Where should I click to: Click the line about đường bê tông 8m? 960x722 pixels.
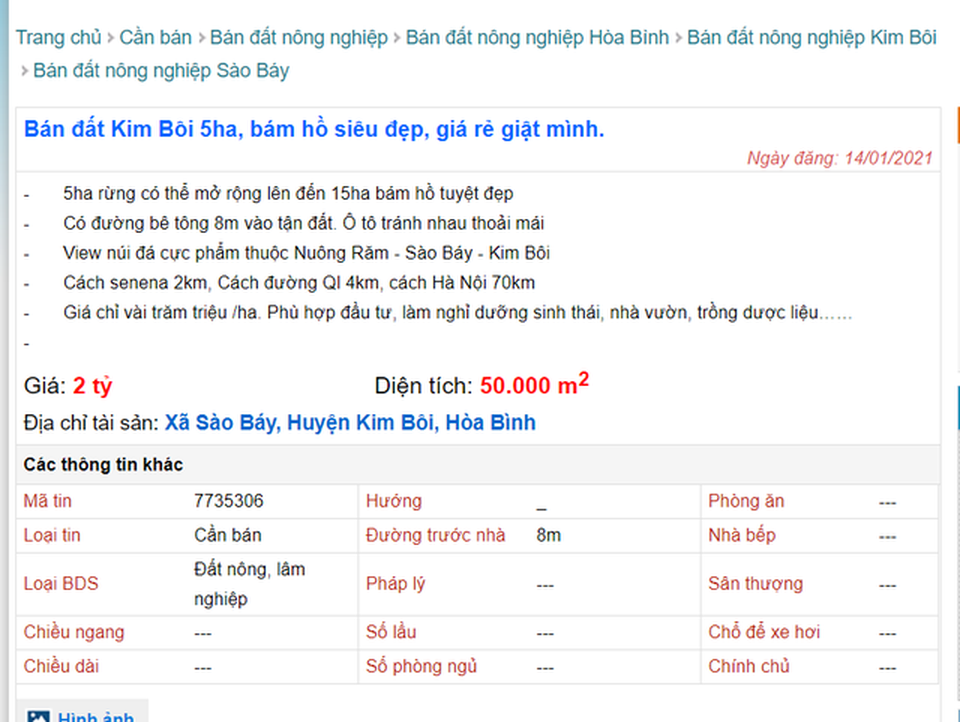click(303, 223)
